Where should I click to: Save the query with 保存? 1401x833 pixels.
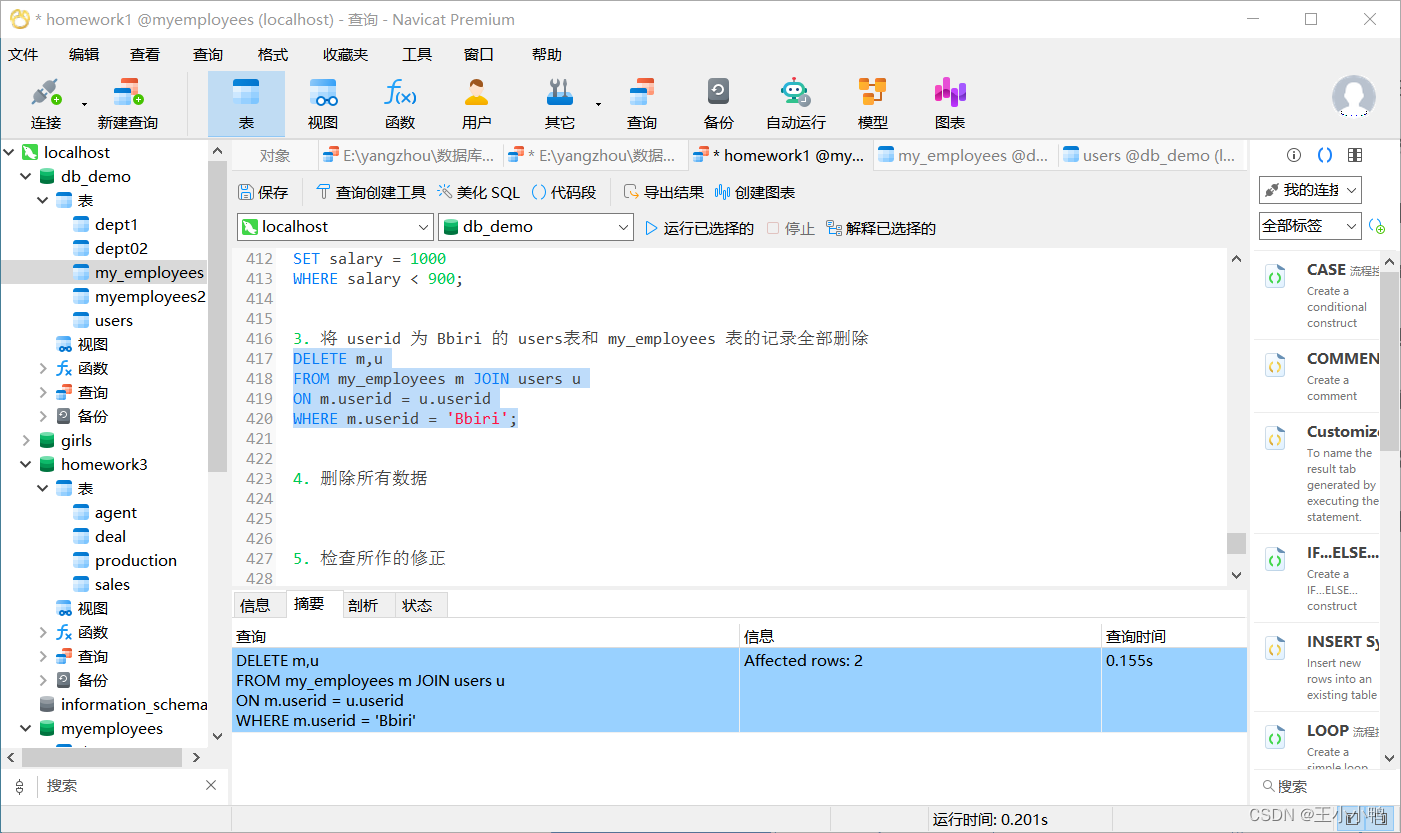click(264, 192)
